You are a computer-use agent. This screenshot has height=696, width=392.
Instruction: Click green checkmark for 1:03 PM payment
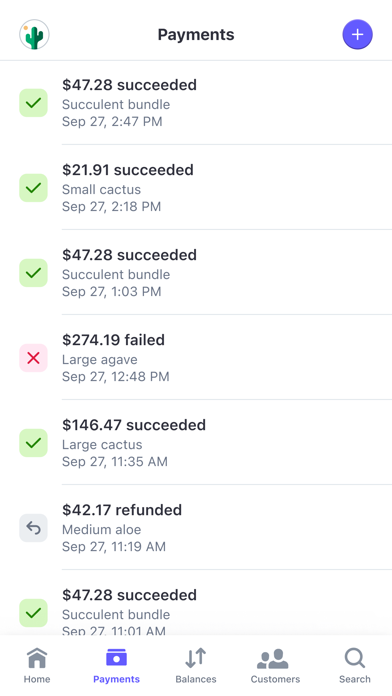(x=33, y=273)
